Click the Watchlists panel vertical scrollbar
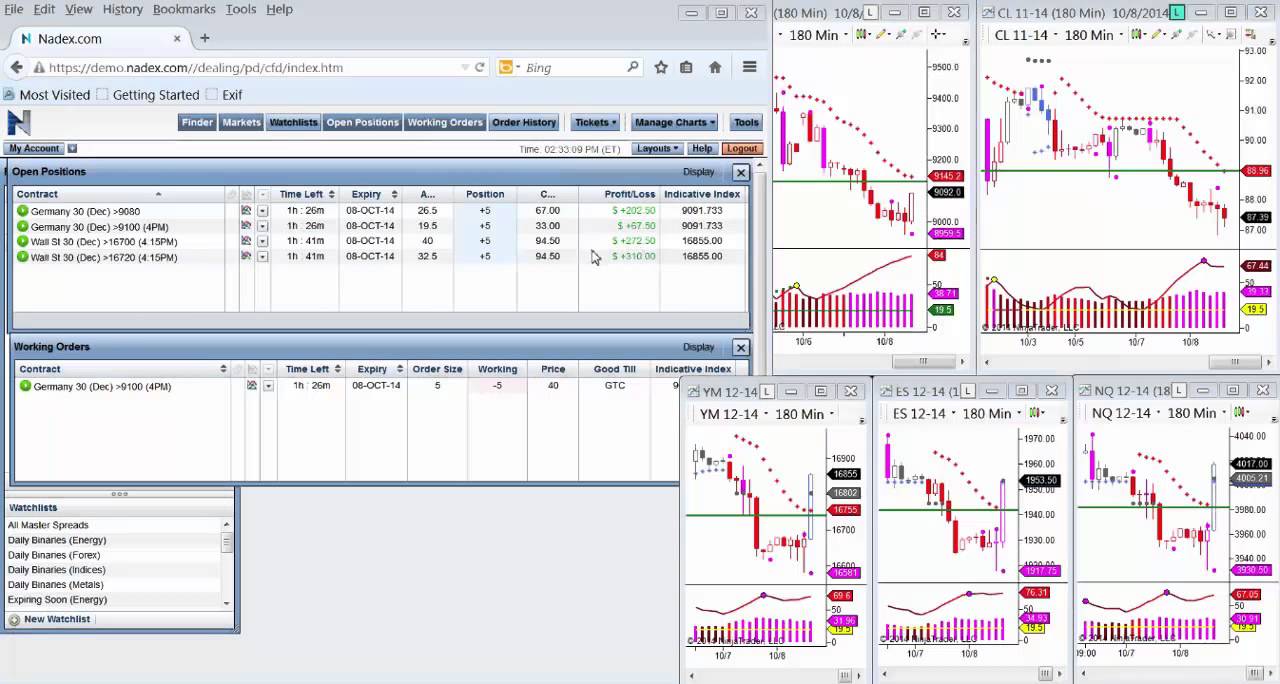This screenshot has height=684, width=1280. pyautogui.click(x=227, y=562)
